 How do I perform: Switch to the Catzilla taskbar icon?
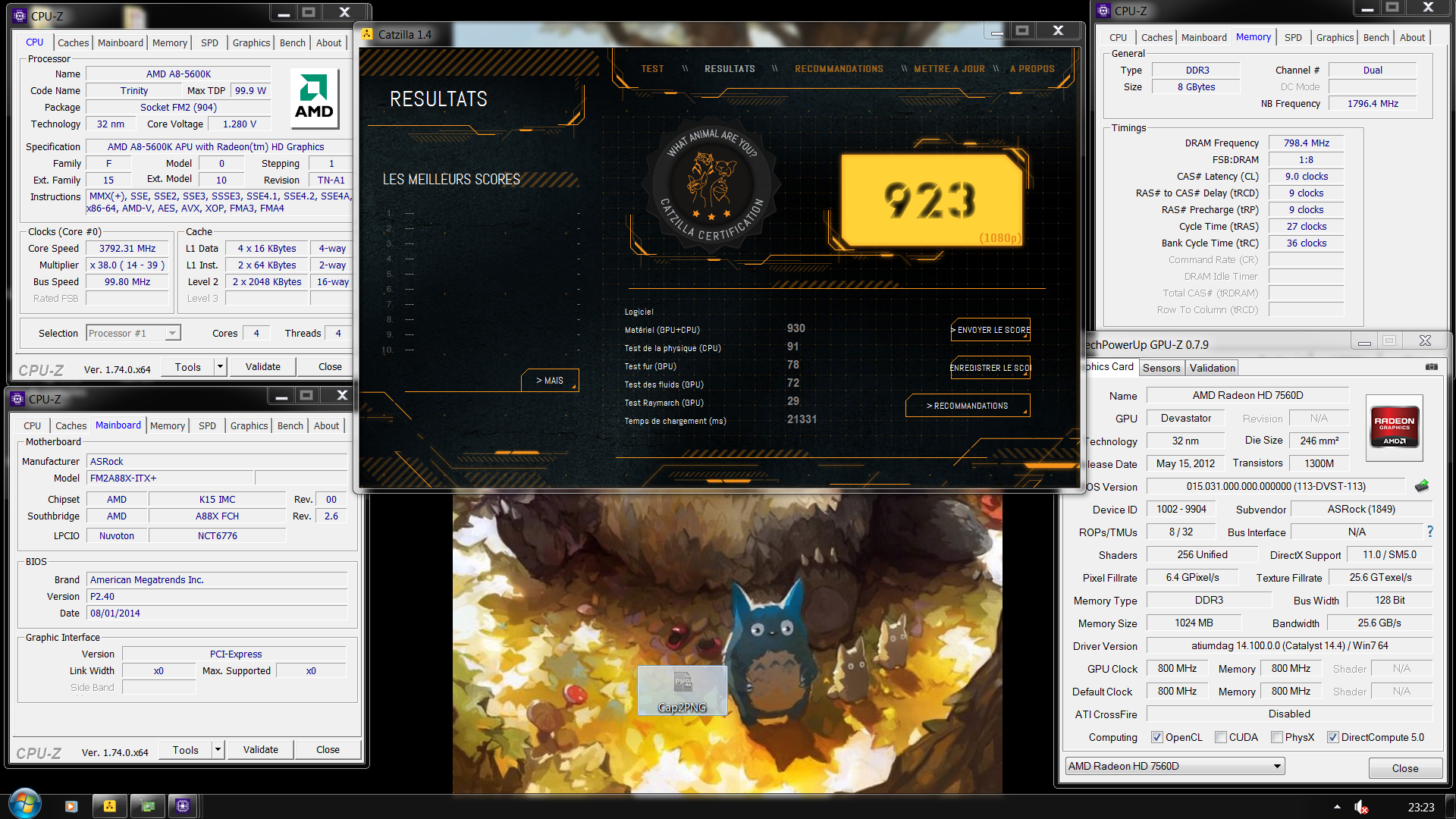click(x=110, y=806)
